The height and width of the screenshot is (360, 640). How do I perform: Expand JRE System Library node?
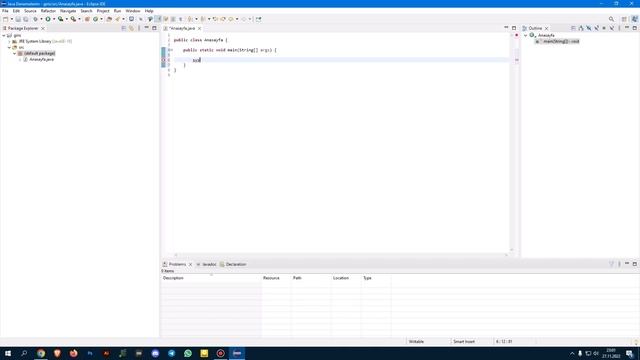(x=10, y=42)
